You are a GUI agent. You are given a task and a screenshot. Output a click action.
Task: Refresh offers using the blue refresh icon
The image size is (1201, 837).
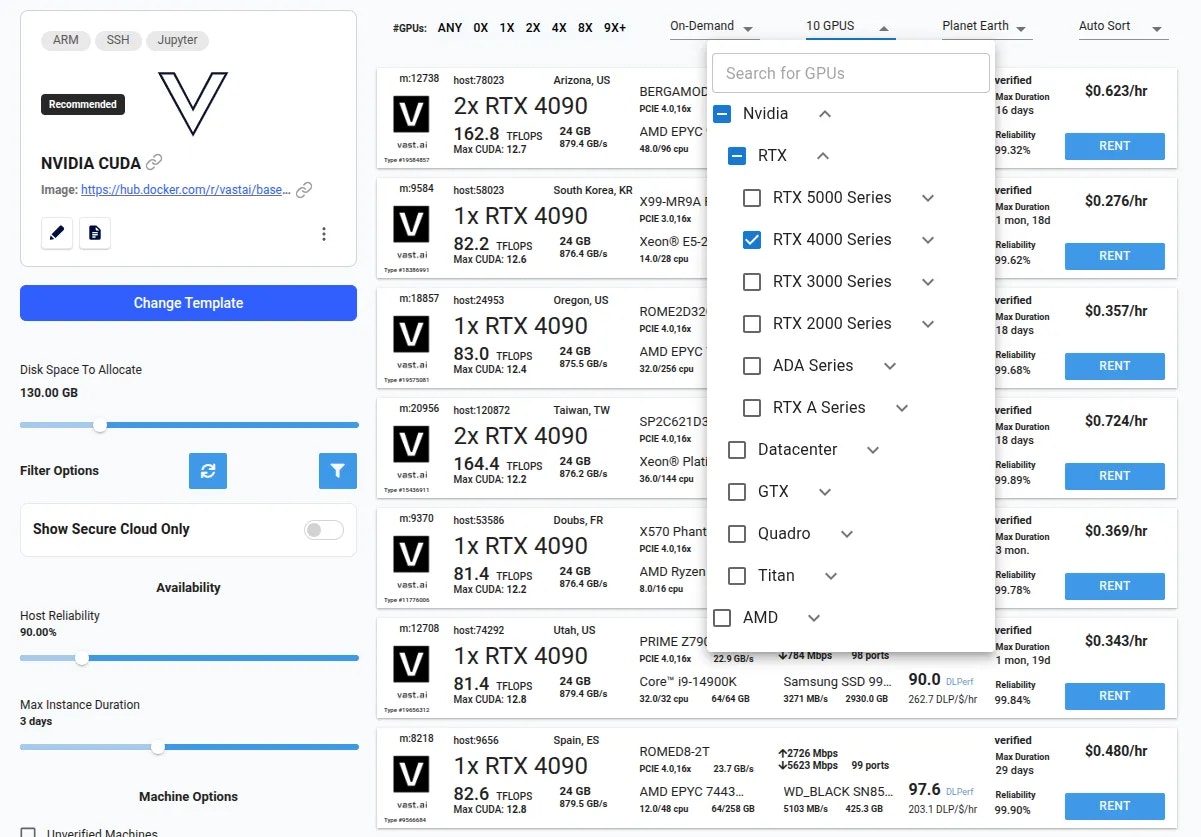point(208,470)
